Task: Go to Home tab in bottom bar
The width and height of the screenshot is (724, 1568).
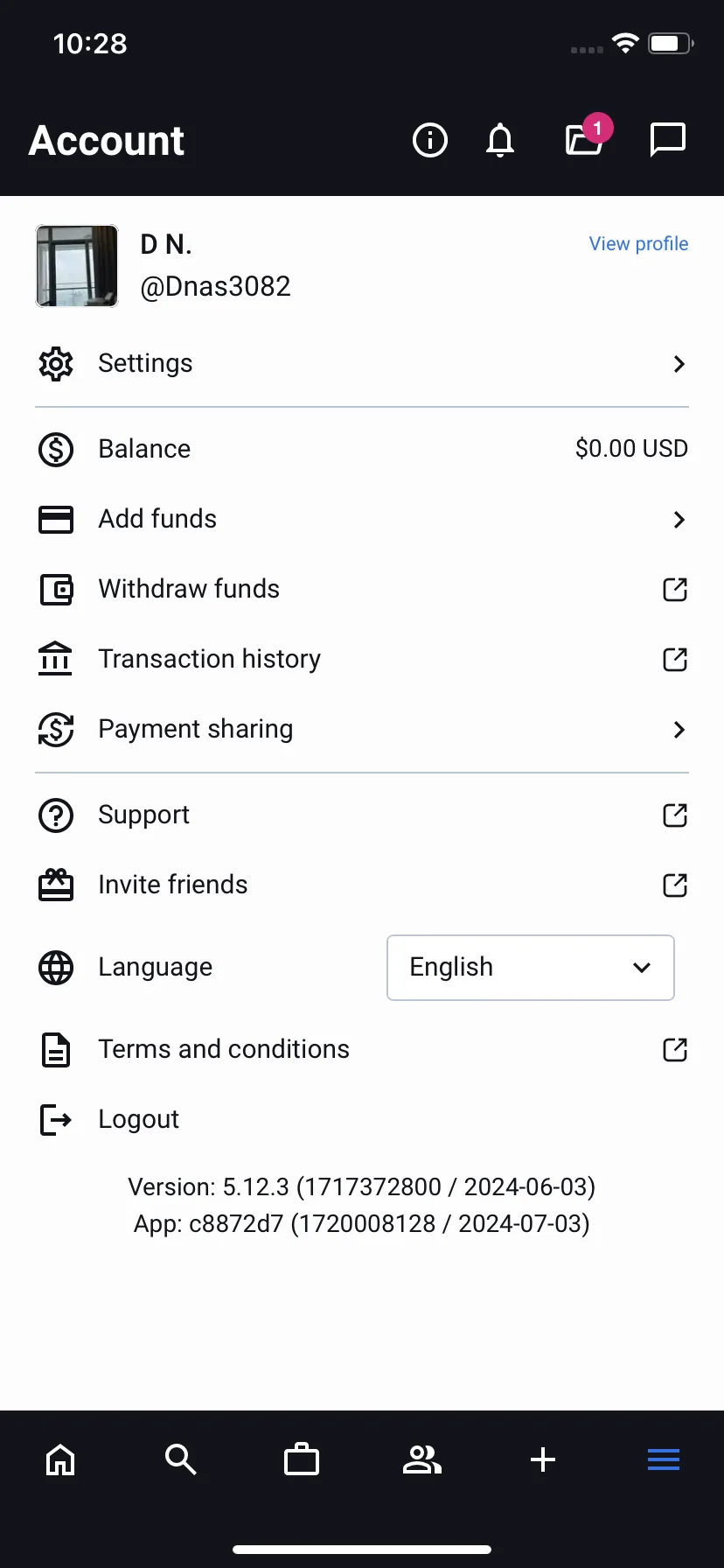Action: pos(60,1459)
